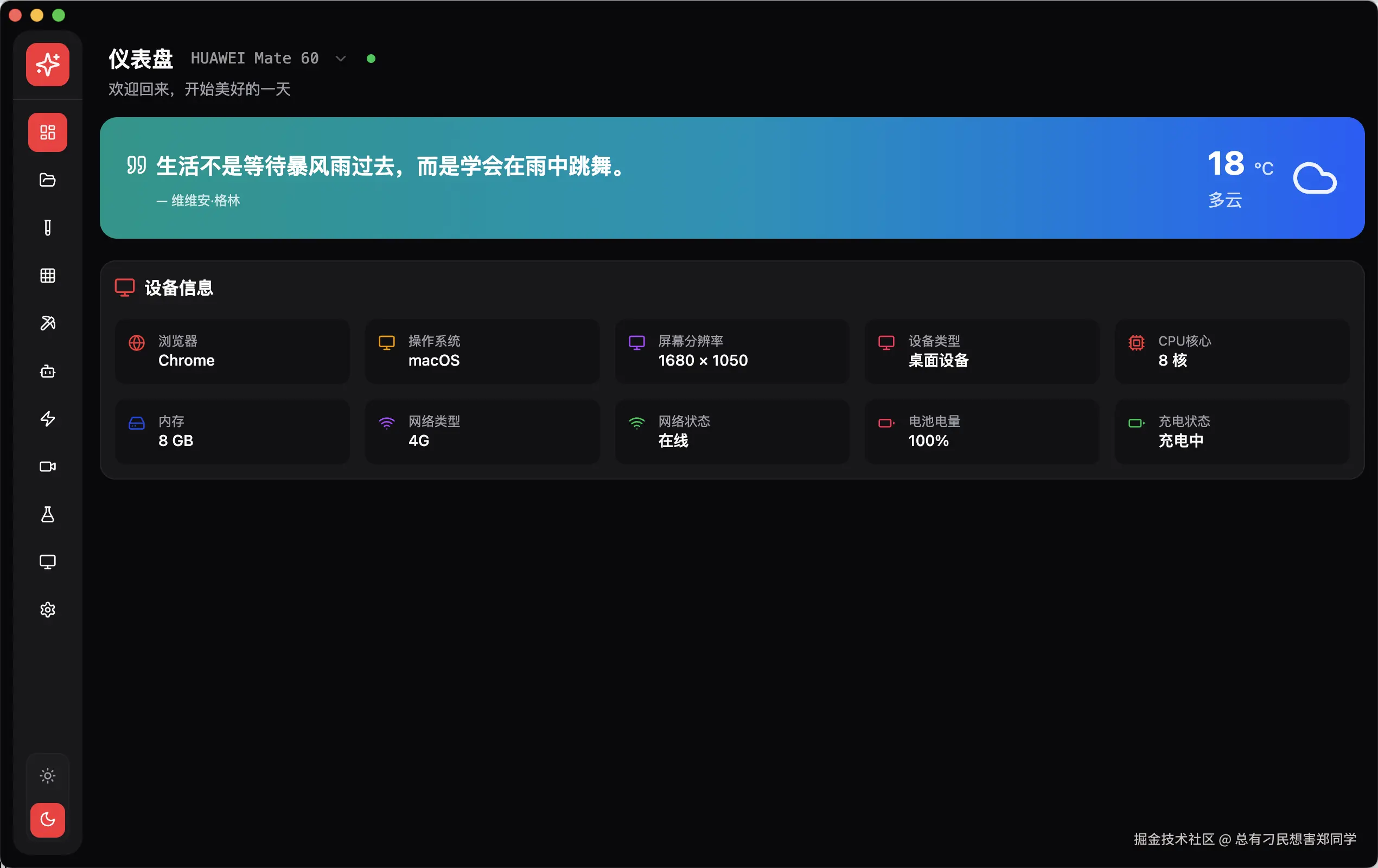Image resolution: width=1378 pixels, height=868 pixels.
Task: Click the cloud weather icon
Action: pyautogui.click(x=1315, y=178)
